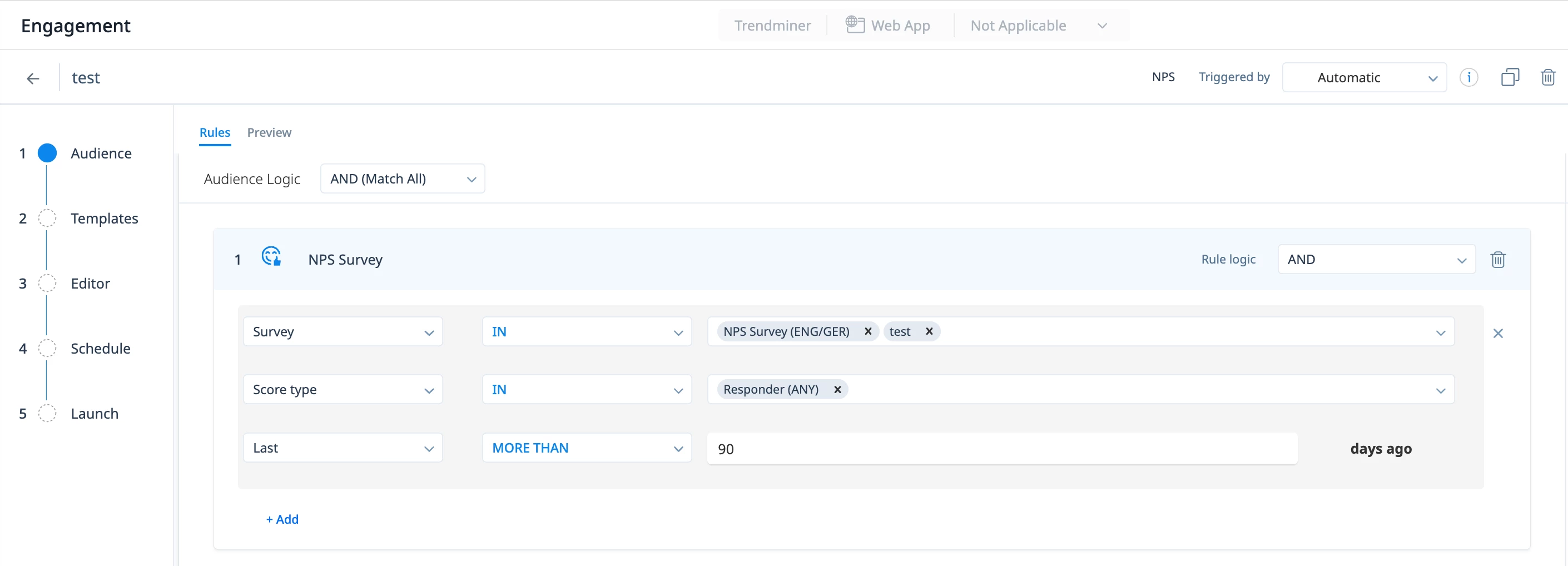Open the IN operator dropdown for Score type
Screen dimensions: 1568x566
click(x=587, y=390)
